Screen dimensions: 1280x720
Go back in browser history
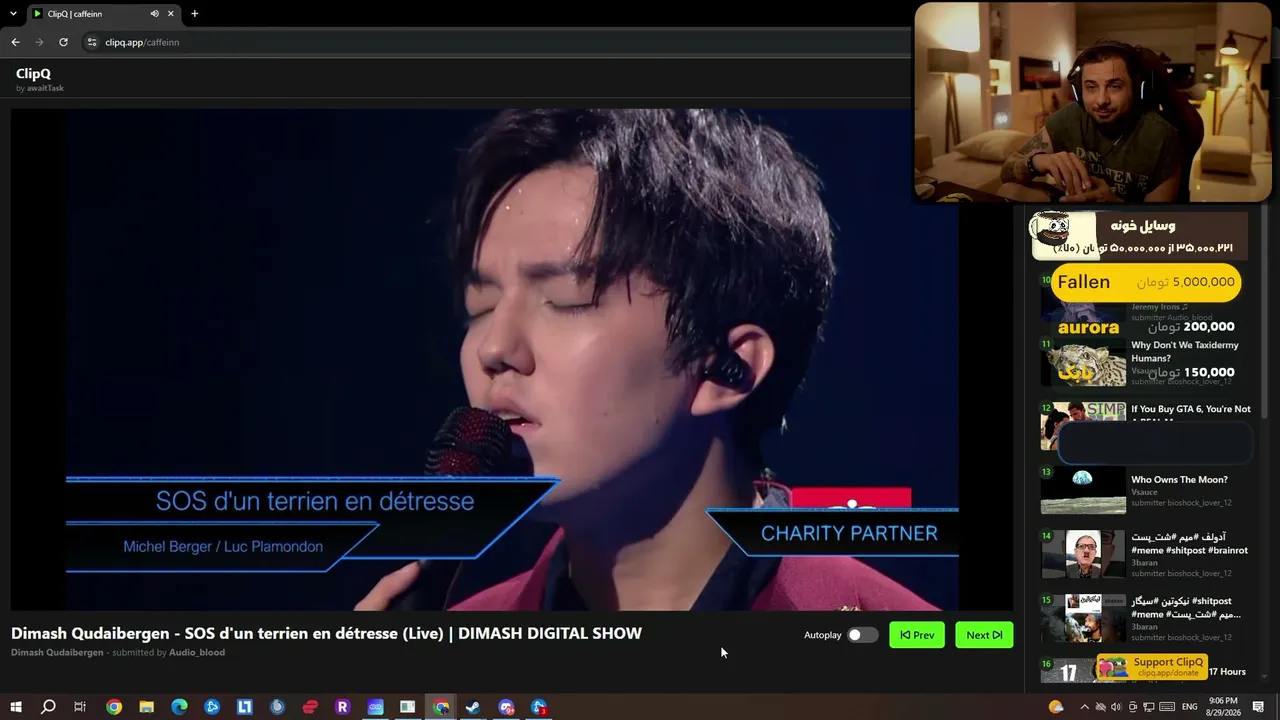tap(15, 42)
